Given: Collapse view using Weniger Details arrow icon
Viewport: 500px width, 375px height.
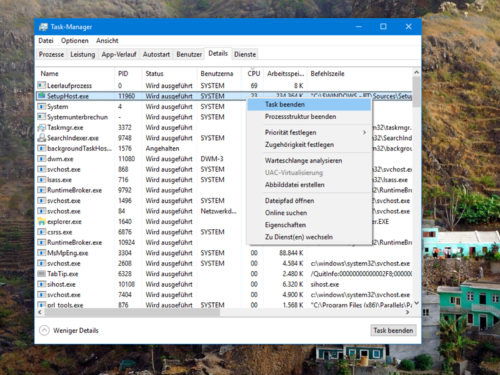Looking at the screenshot, I should [x=44, y=330].
